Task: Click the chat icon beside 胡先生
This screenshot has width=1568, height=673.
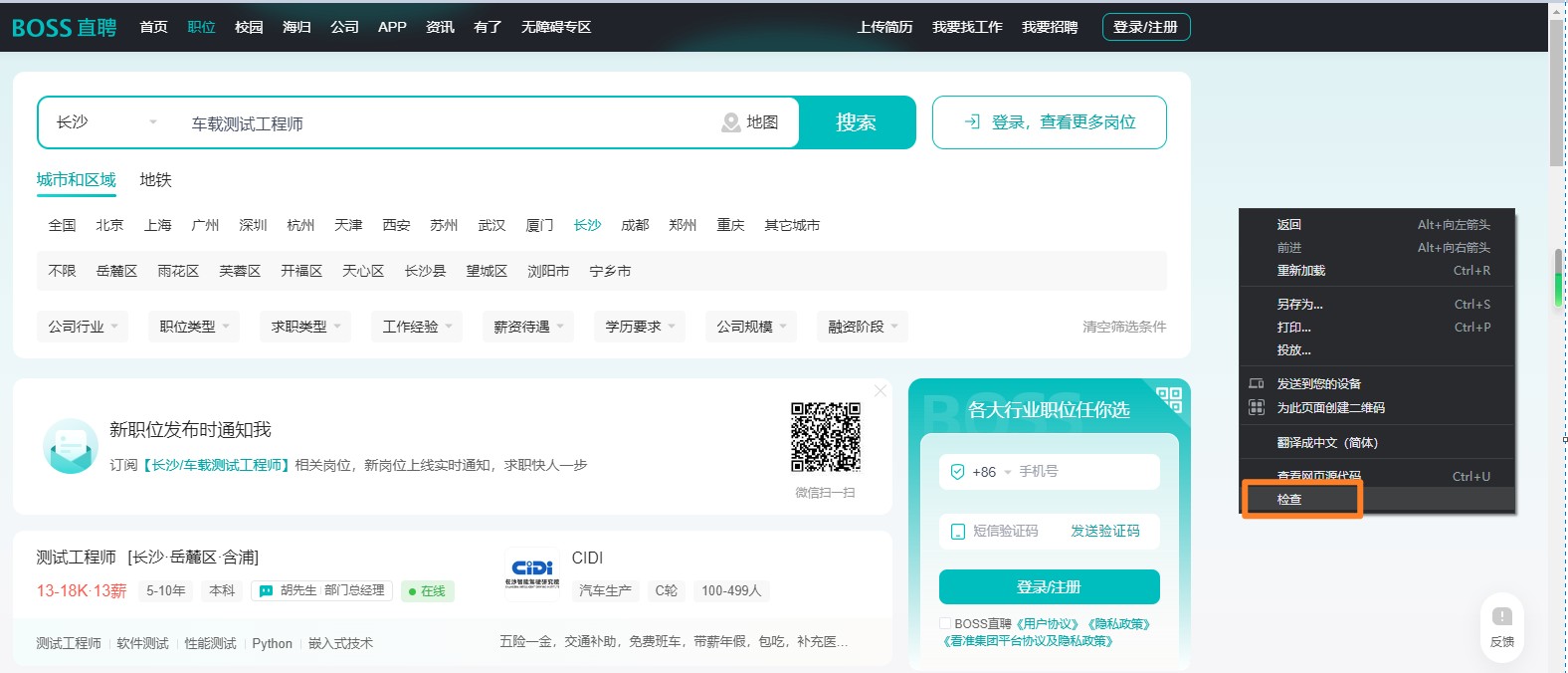Action: click(x=266, y=591)
